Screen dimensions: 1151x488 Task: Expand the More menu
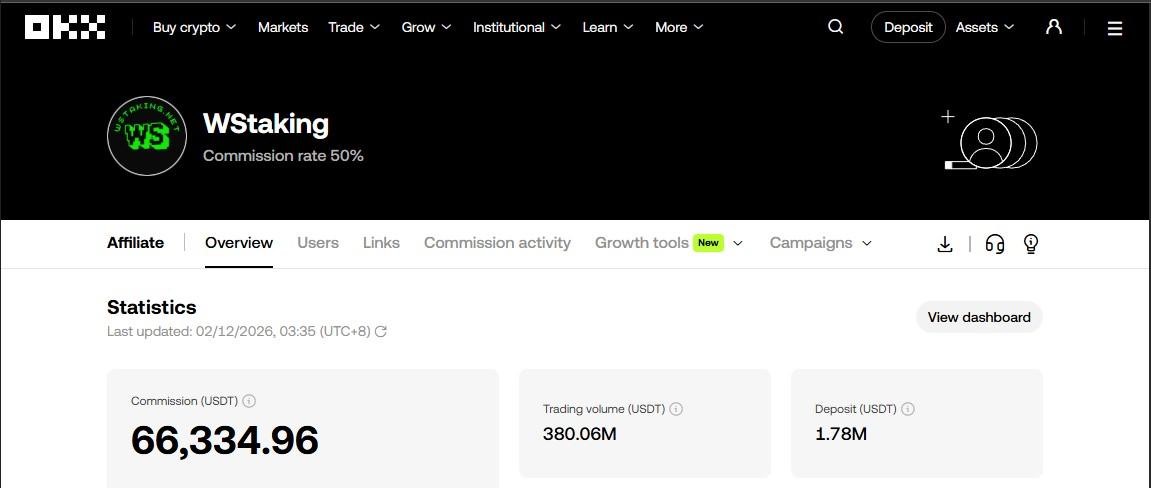click(679, 27)
